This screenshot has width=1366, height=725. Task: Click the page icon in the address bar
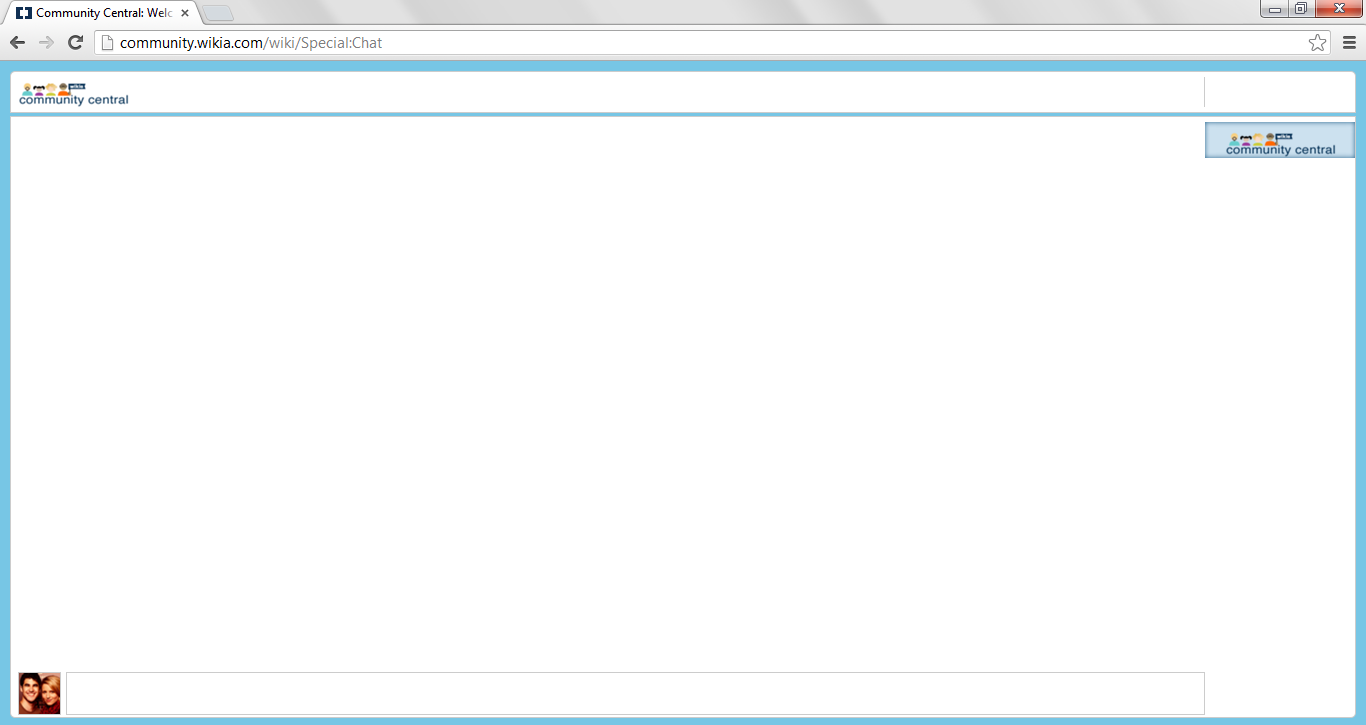point(108,43)
